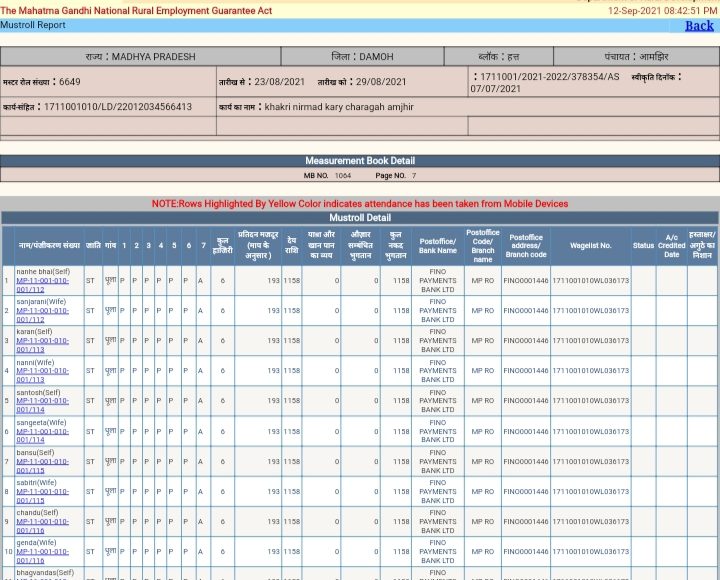Select the district cell DAMOH

click(x=362, y=56)
